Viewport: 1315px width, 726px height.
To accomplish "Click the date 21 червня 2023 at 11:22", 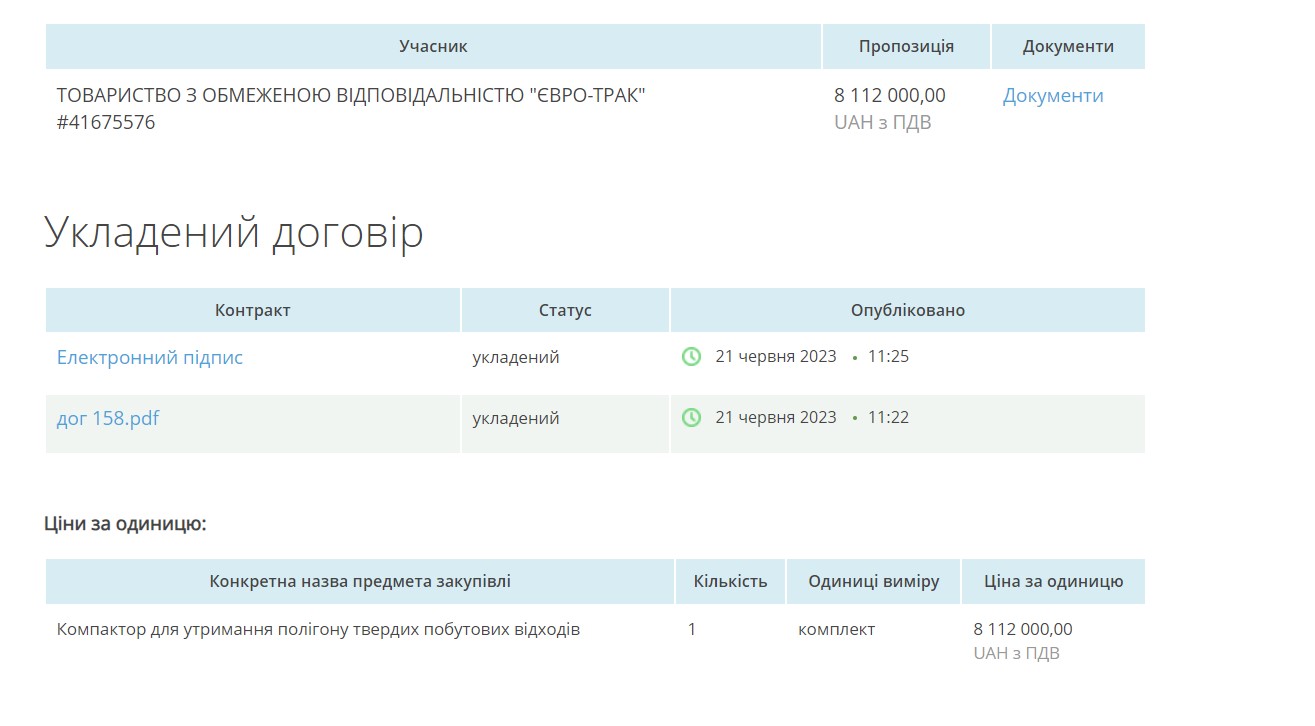I will pos(776,417).
